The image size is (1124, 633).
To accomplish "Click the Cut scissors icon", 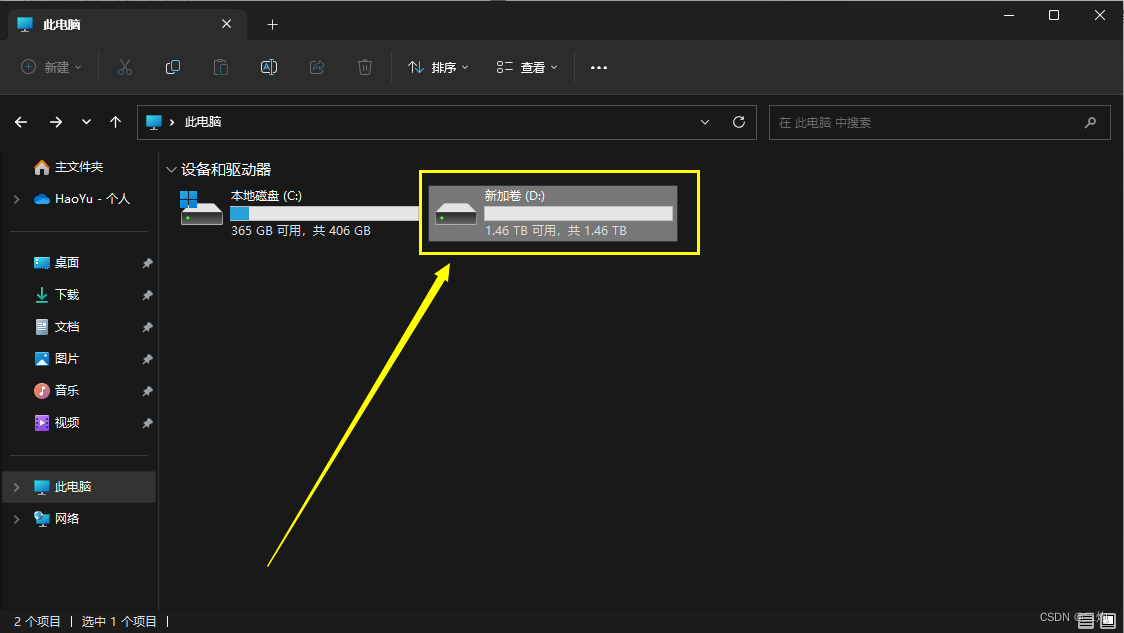I will 125,67.
